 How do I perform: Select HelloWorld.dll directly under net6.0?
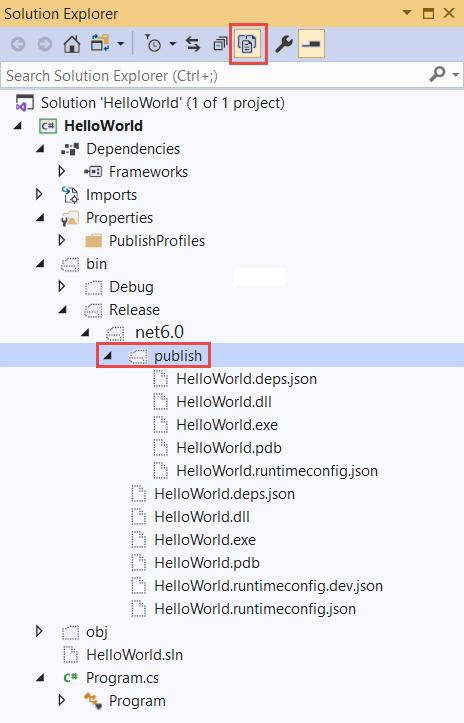(202, 517)
